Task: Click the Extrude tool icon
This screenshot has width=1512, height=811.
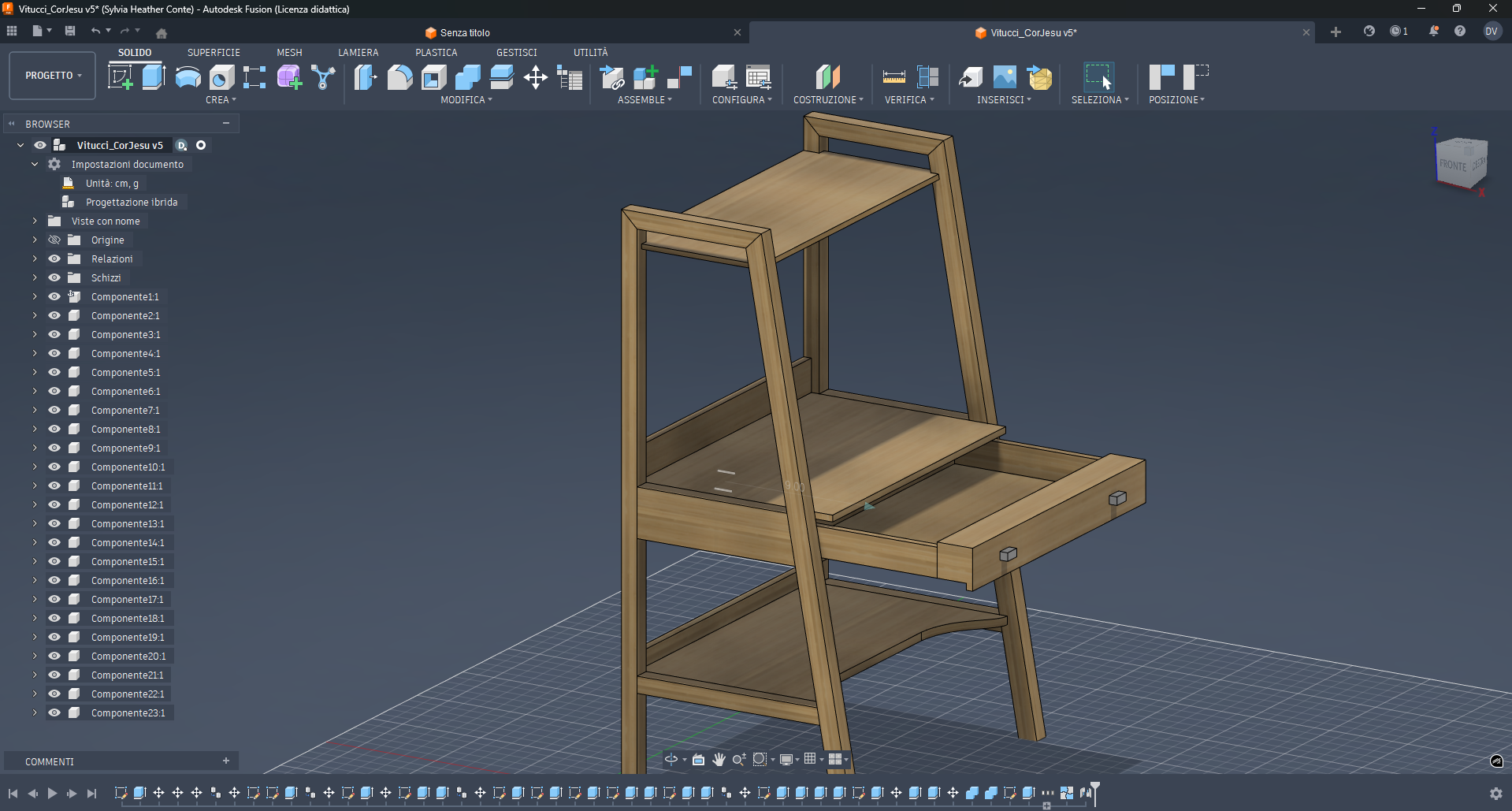Action: (154, 77)
